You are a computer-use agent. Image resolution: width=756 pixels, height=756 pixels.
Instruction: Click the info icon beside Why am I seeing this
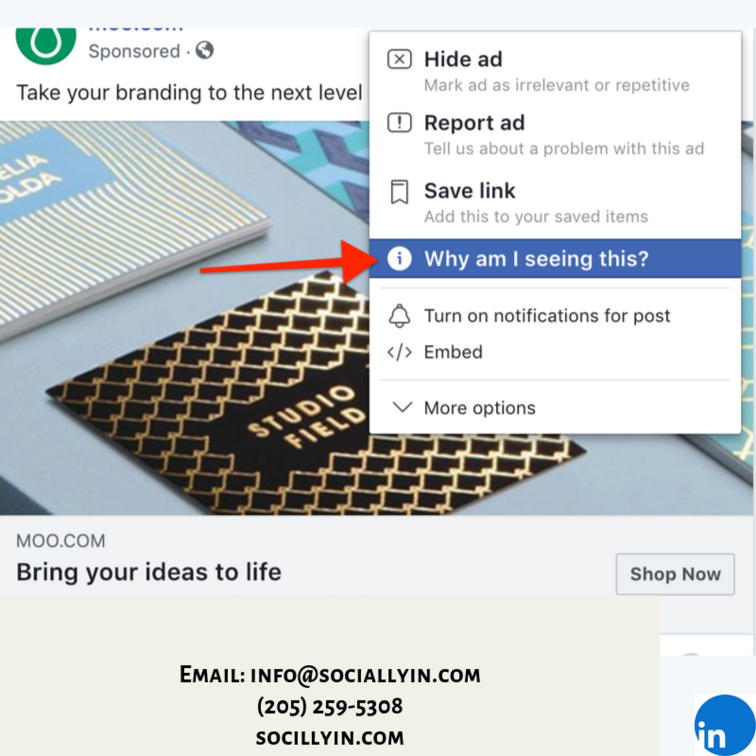point(399,258)
